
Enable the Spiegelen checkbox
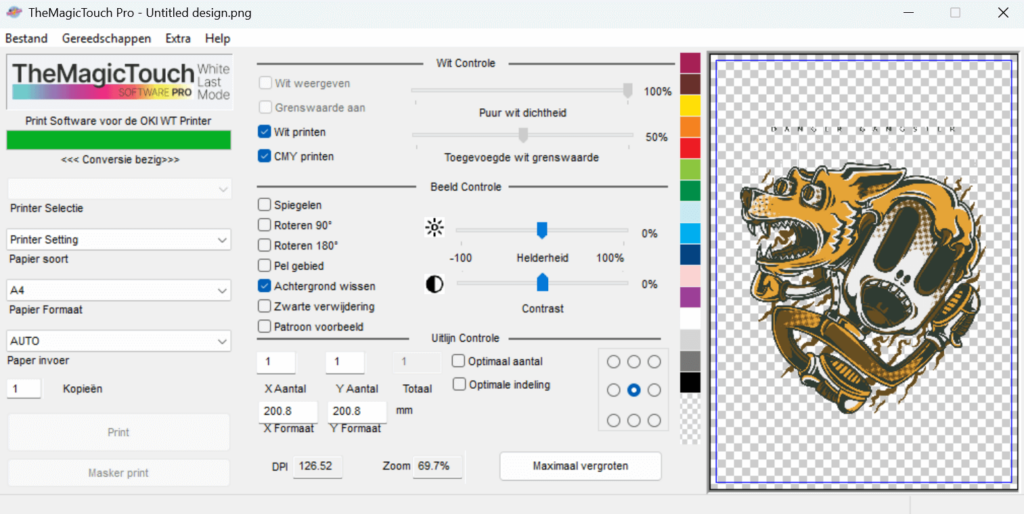coord(264,205)
